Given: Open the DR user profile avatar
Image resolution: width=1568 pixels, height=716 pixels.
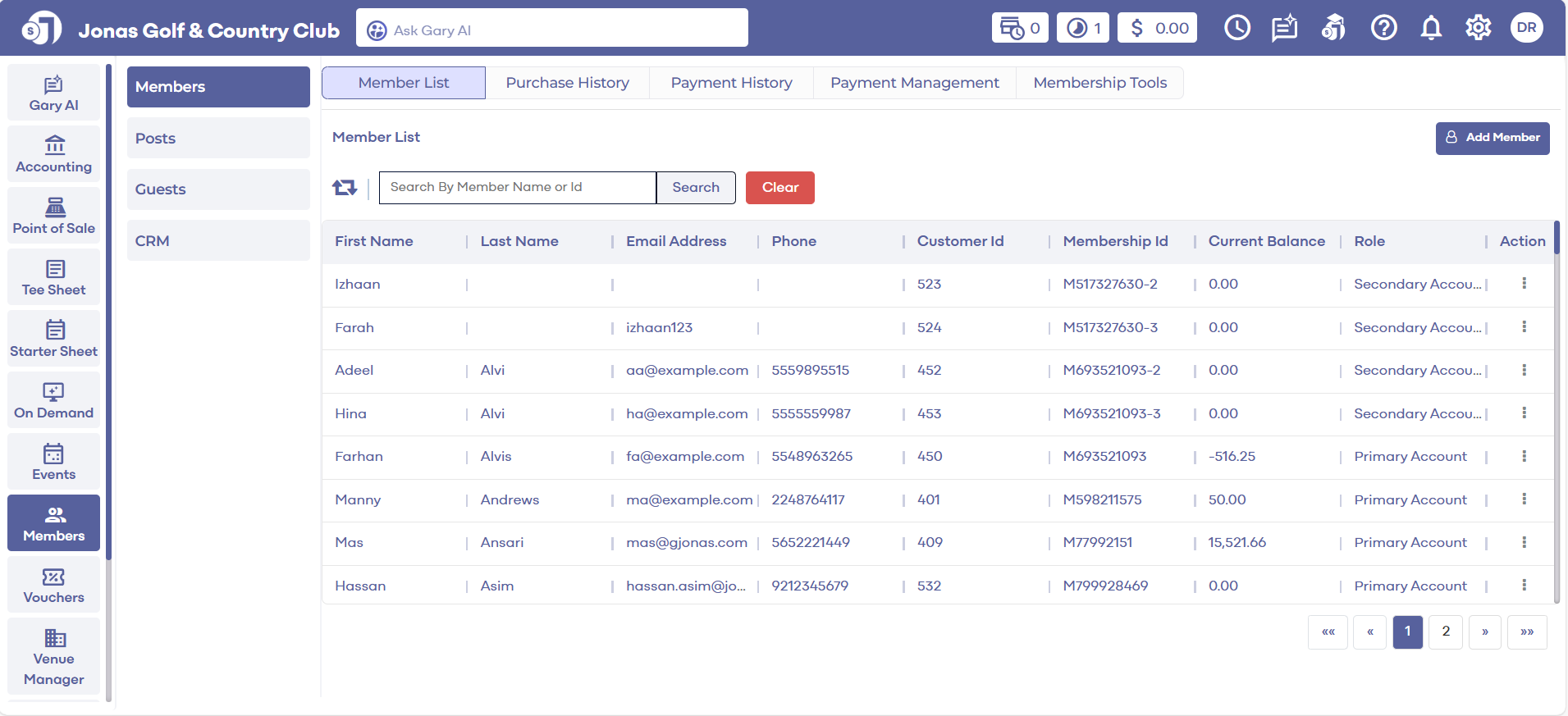Looking at the screenshot, I should [1526, 28].
